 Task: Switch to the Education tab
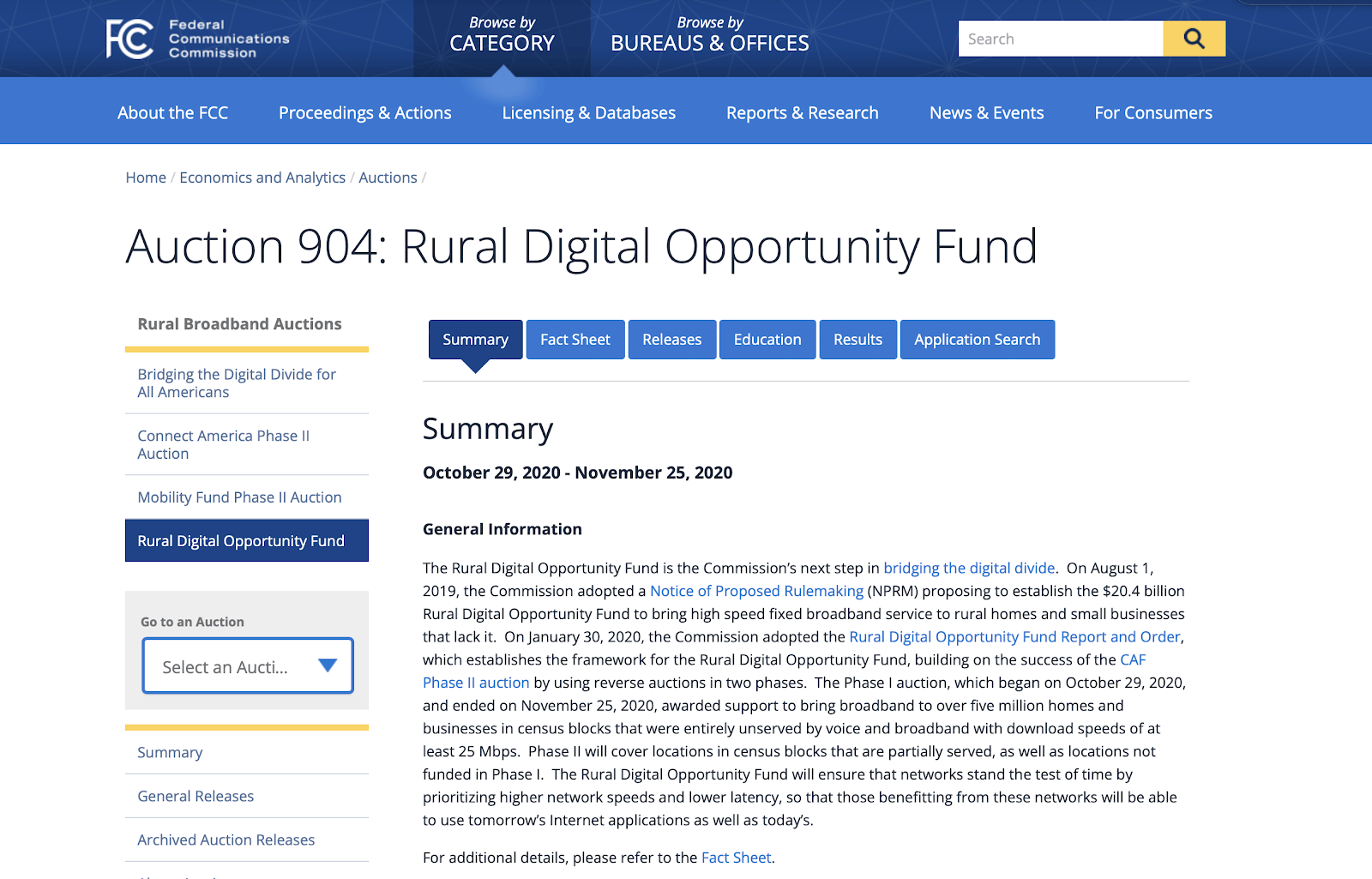[767, 340]
